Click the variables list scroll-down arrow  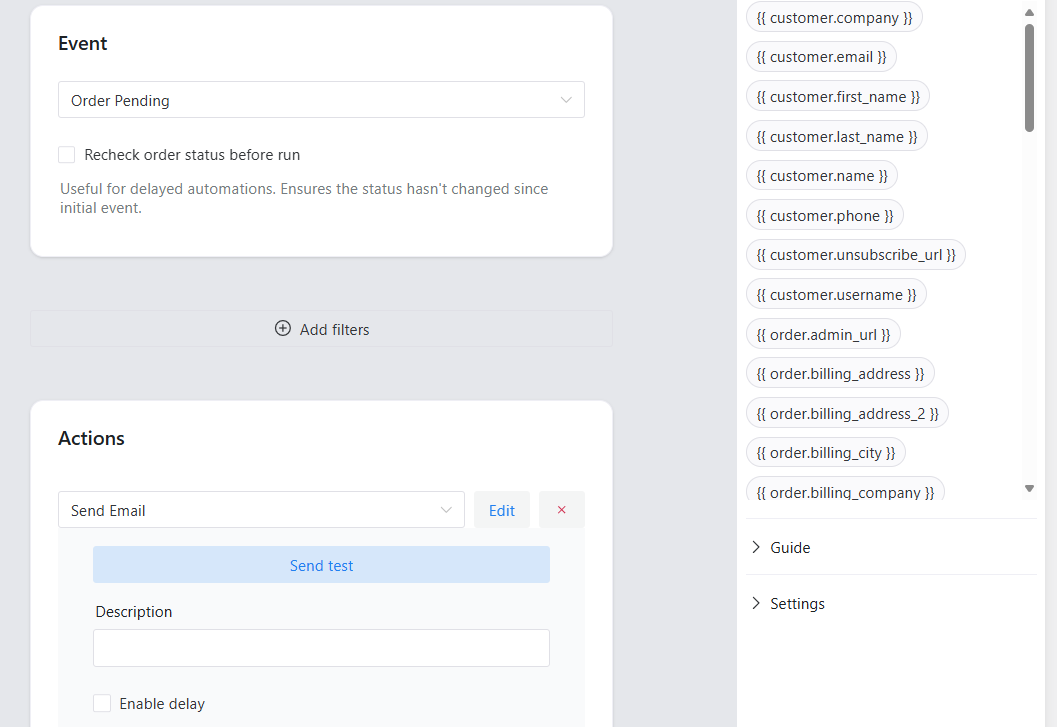tap(1029, 488)
